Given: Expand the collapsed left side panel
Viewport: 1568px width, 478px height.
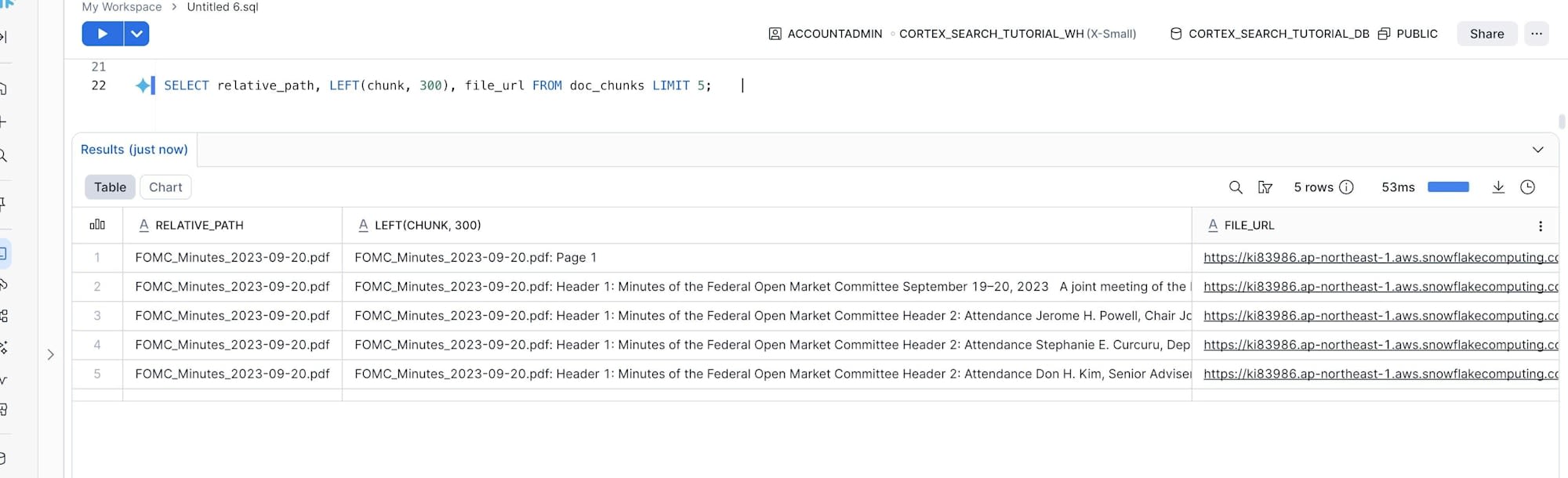Looking at the screenshot, I should 51,355.
